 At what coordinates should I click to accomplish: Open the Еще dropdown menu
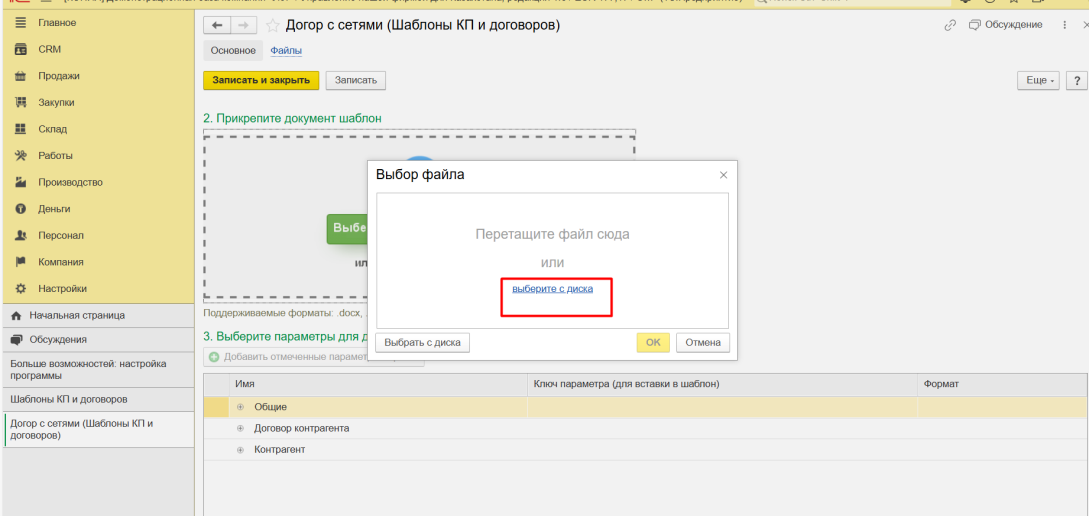[1037, 81]
